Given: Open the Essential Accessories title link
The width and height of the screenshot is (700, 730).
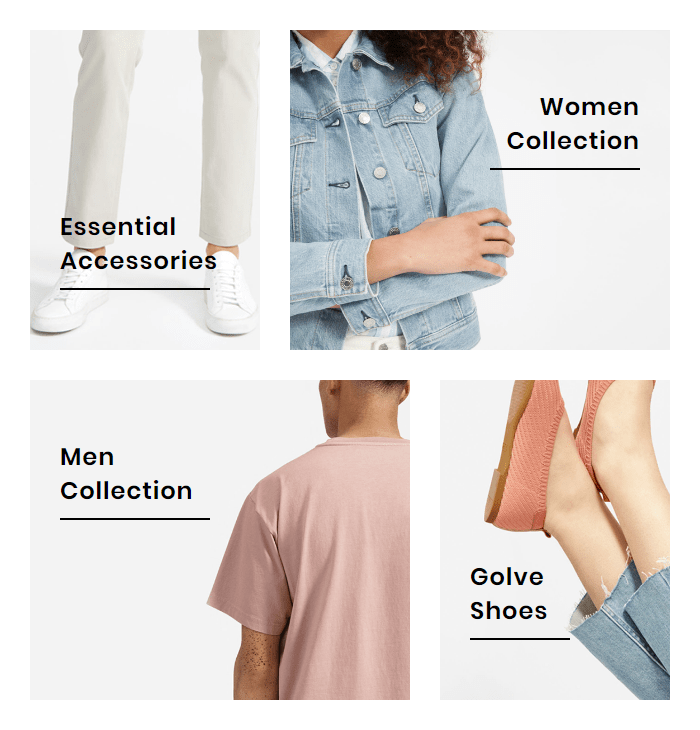Looking at the screenshot, I should (138, 243).
